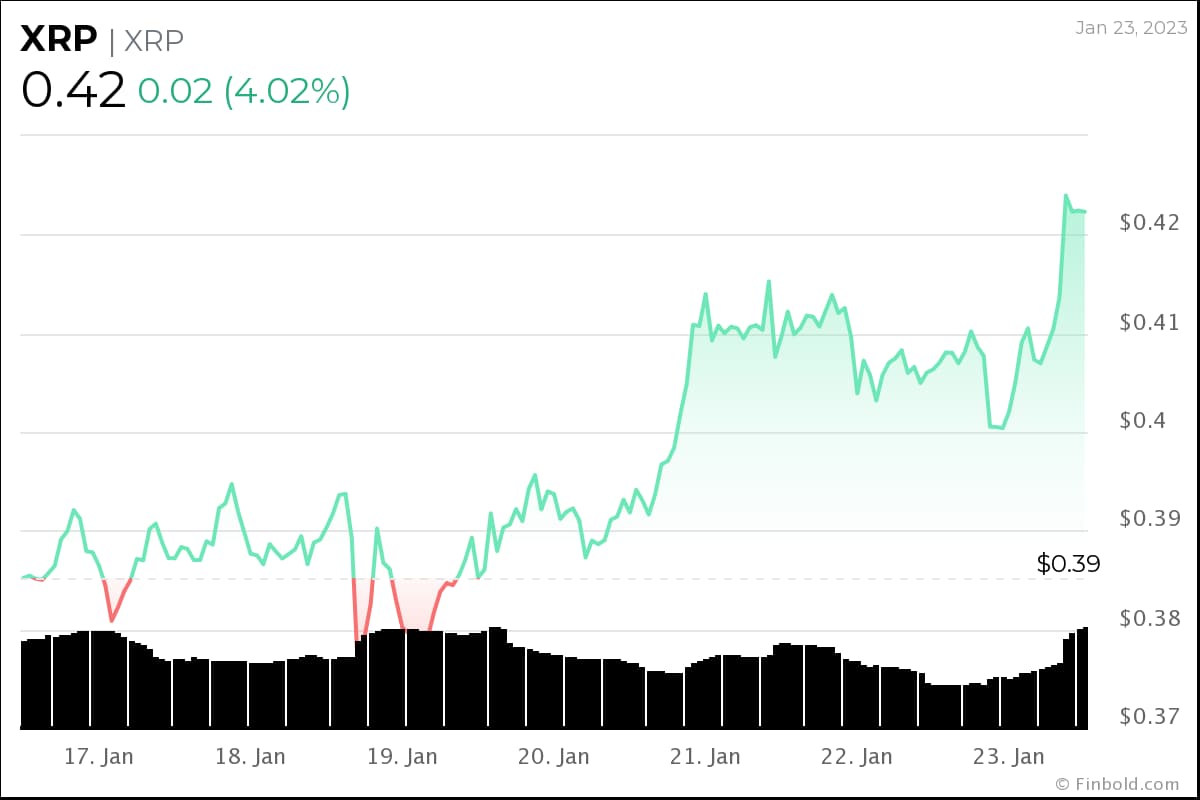Select the 21. Jan x-axis date label
The image size is (1200, 800).
click(x=706, y=756)
